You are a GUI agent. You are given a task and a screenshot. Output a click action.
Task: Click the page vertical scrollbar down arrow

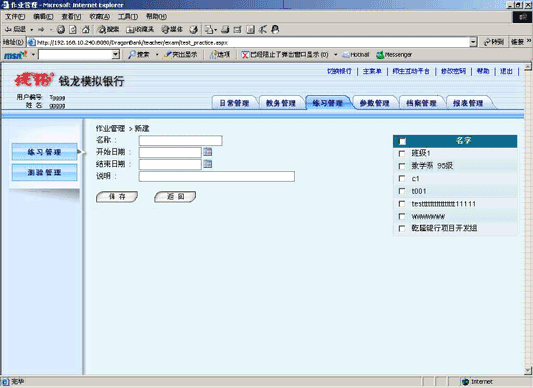[x=528, y=370]
